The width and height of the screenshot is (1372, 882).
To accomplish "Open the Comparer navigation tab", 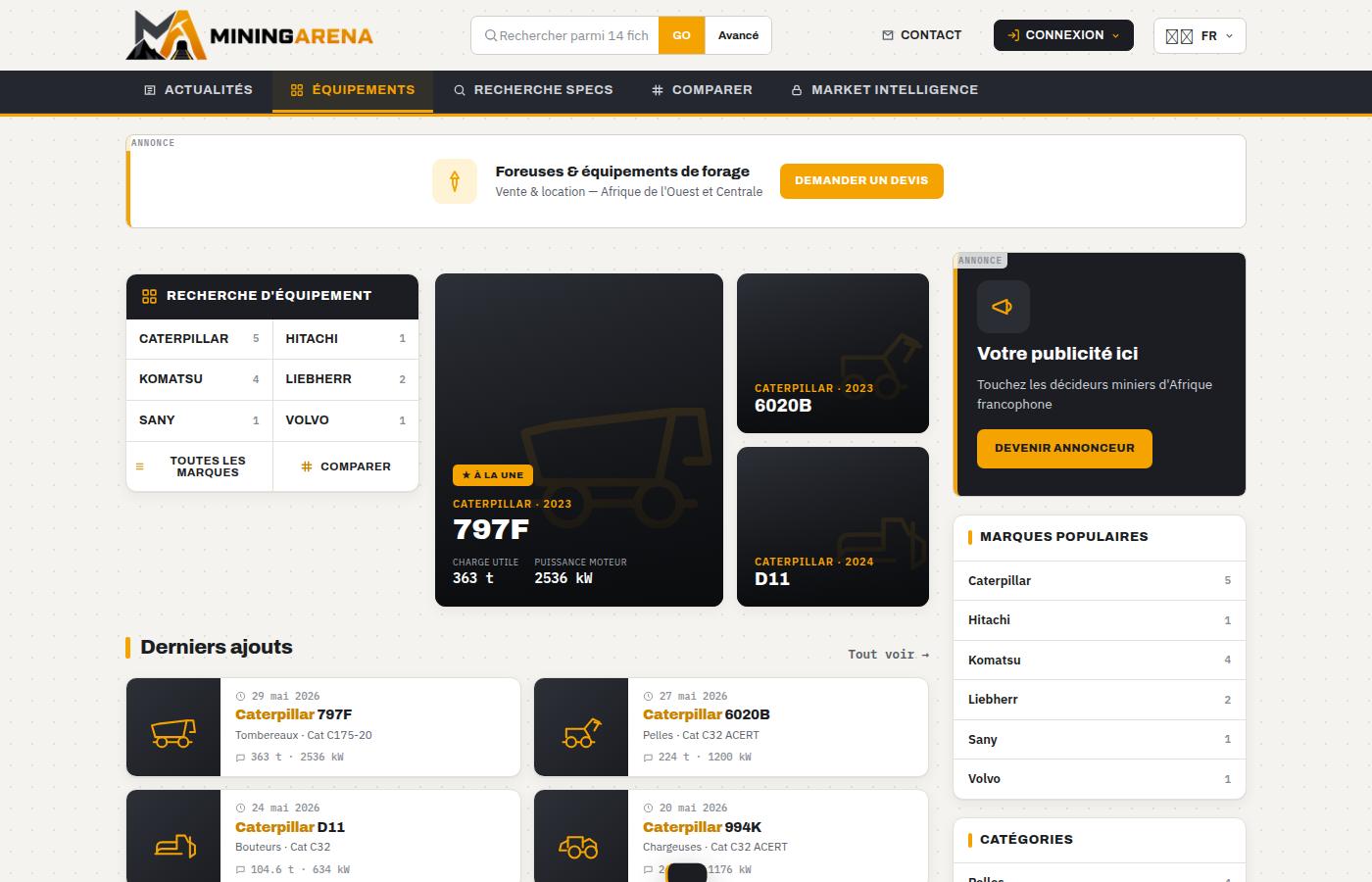I will 702,90.
